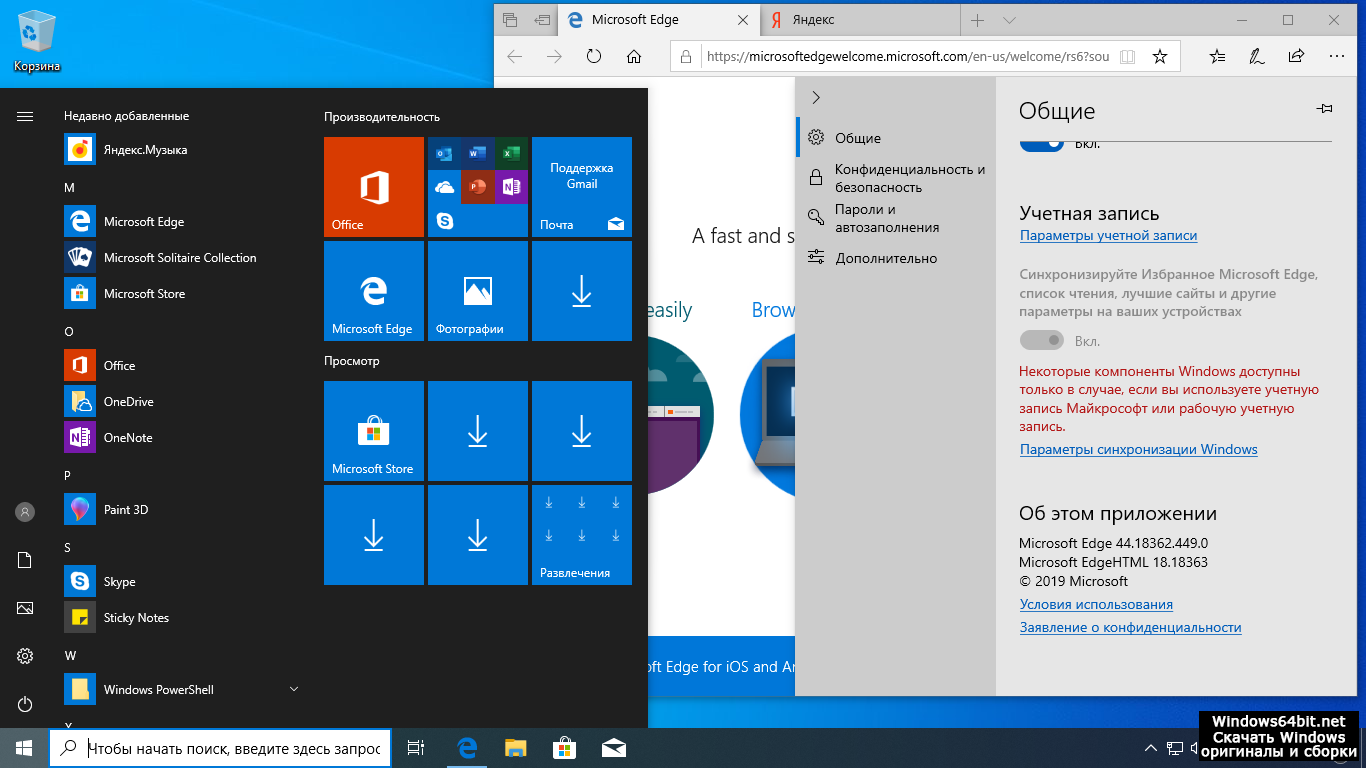Add page to favorites star icon
1366x768 pixels.
[x=1160, y=57]
